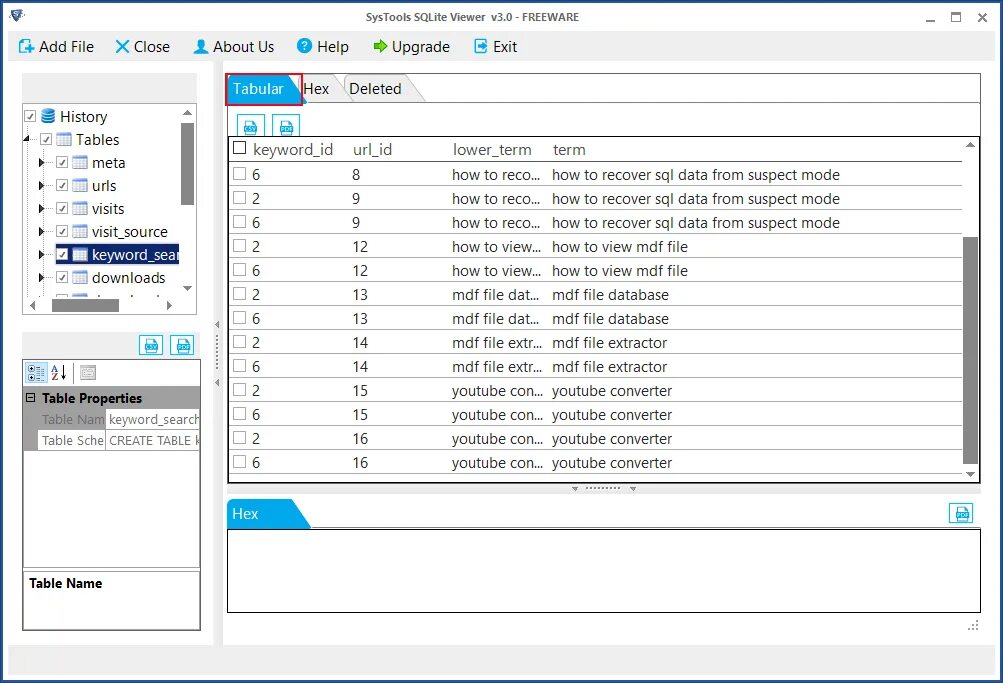This screenshot has height=683, width=1003.
Task: Expand the urls tree node
Action: [42, 185]
